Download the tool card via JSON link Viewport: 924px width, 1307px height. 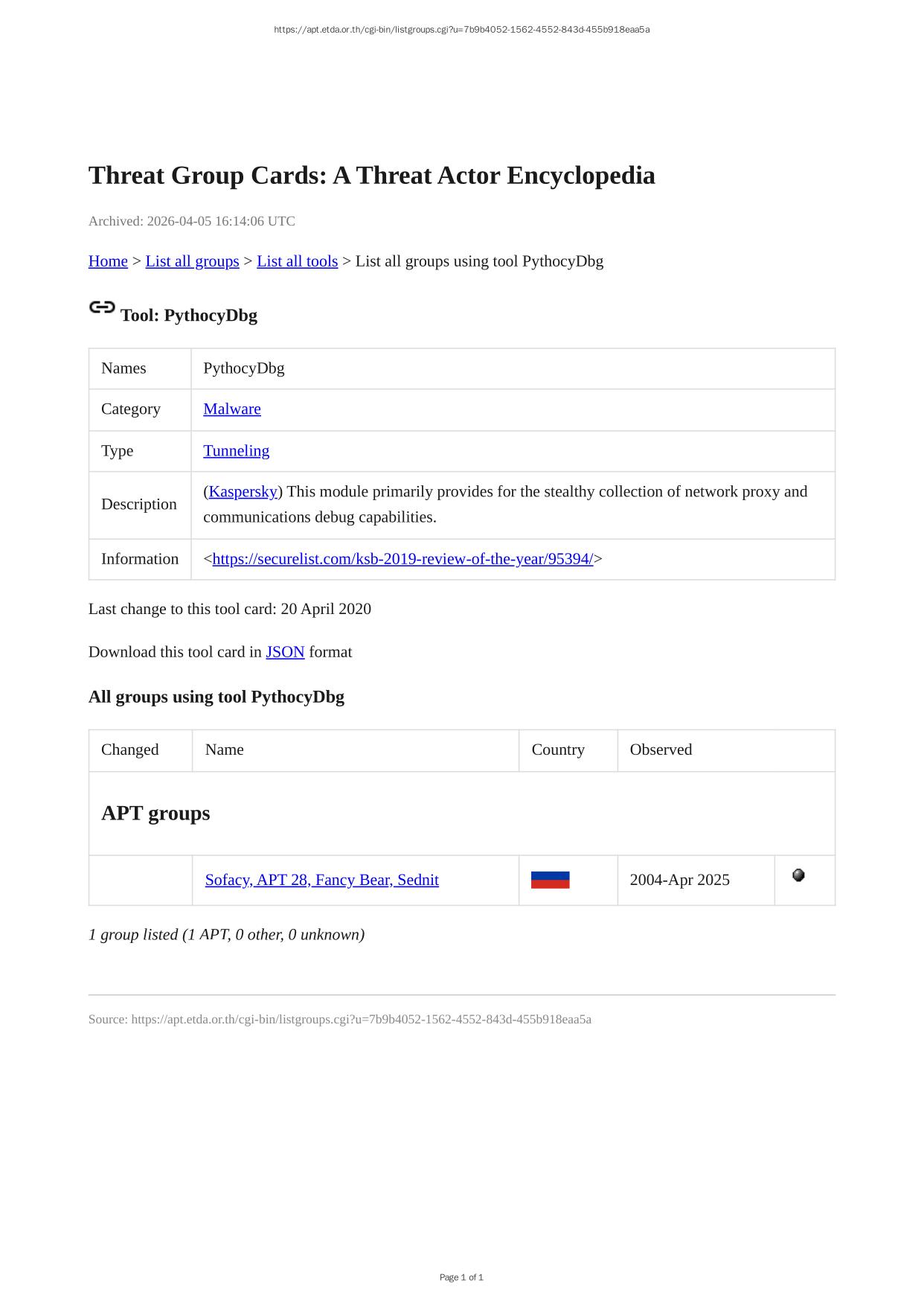pyautogui.click(x=285, y=652)
